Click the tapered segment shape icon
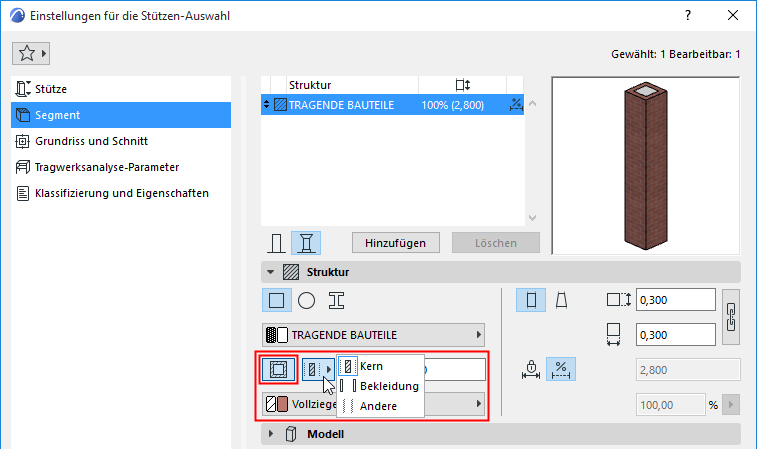 click(561, 300)
